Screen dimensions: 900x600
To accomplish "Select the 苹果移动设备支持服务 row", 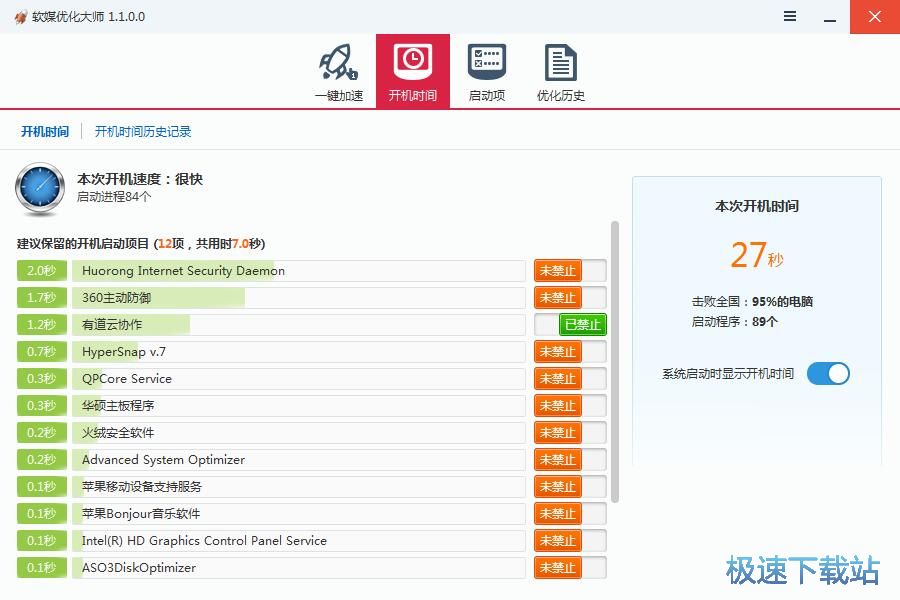I will [x=298, y=486].
